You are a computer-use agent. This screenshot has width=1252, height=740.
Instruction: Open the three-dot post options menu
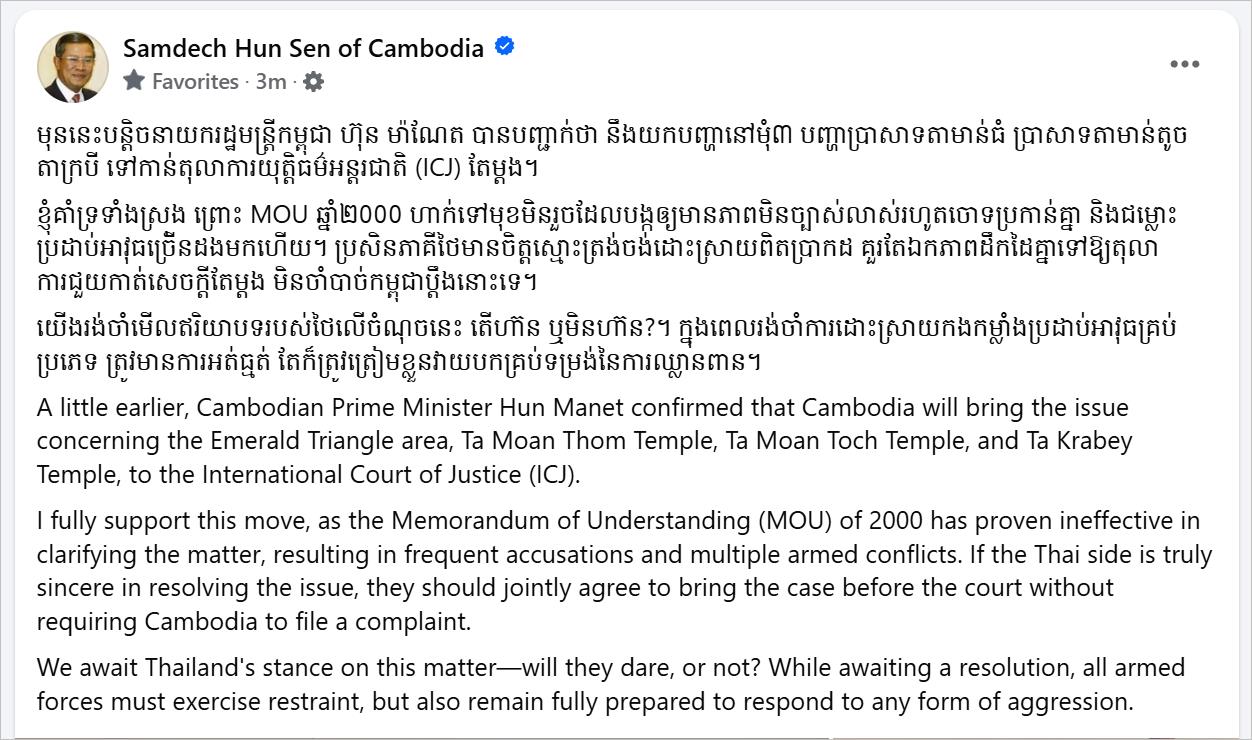[1184, 64]
